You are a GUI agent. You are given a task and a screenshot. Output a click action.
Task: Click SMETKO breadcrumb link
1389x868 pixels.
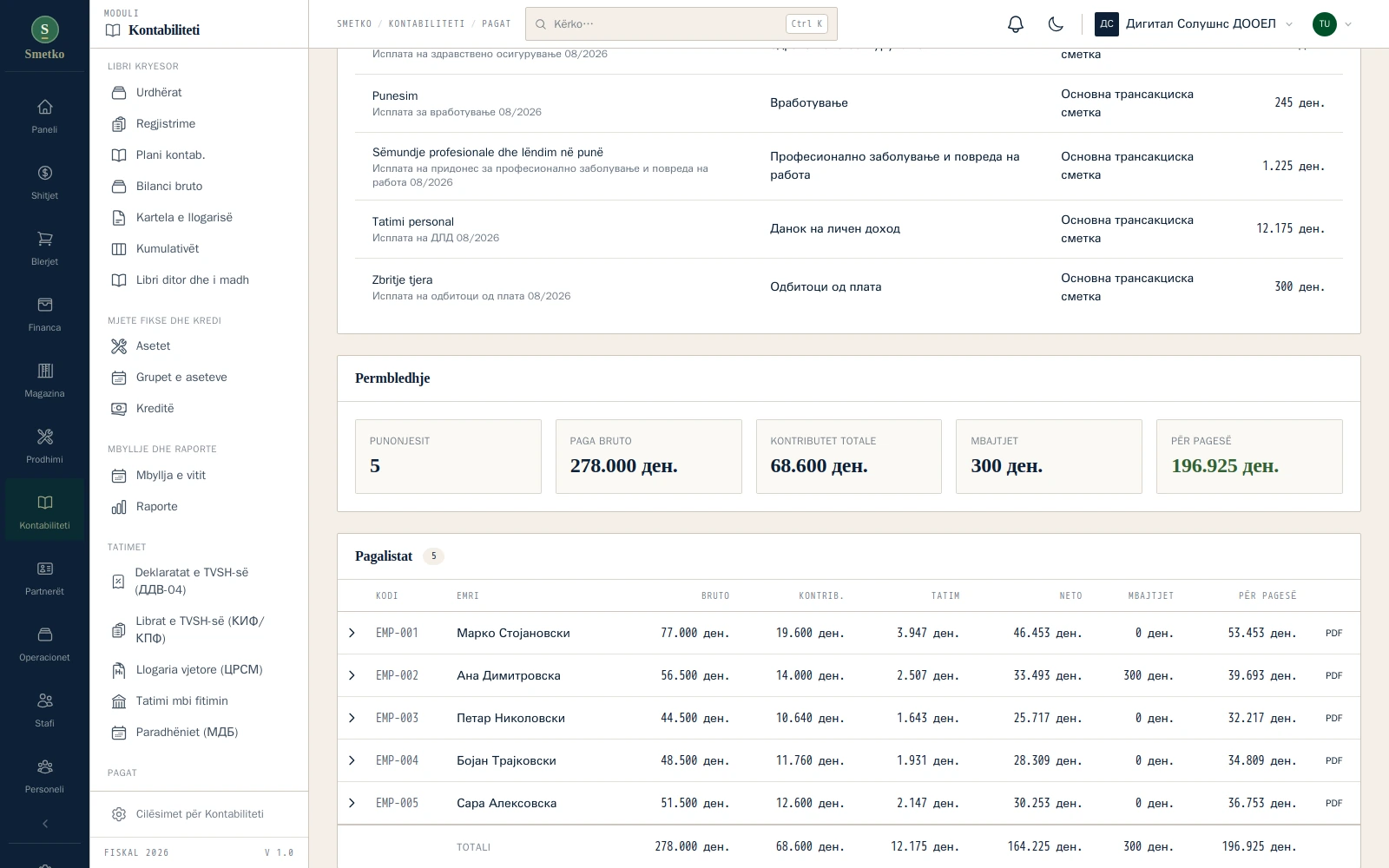click(x=354, y=24)
